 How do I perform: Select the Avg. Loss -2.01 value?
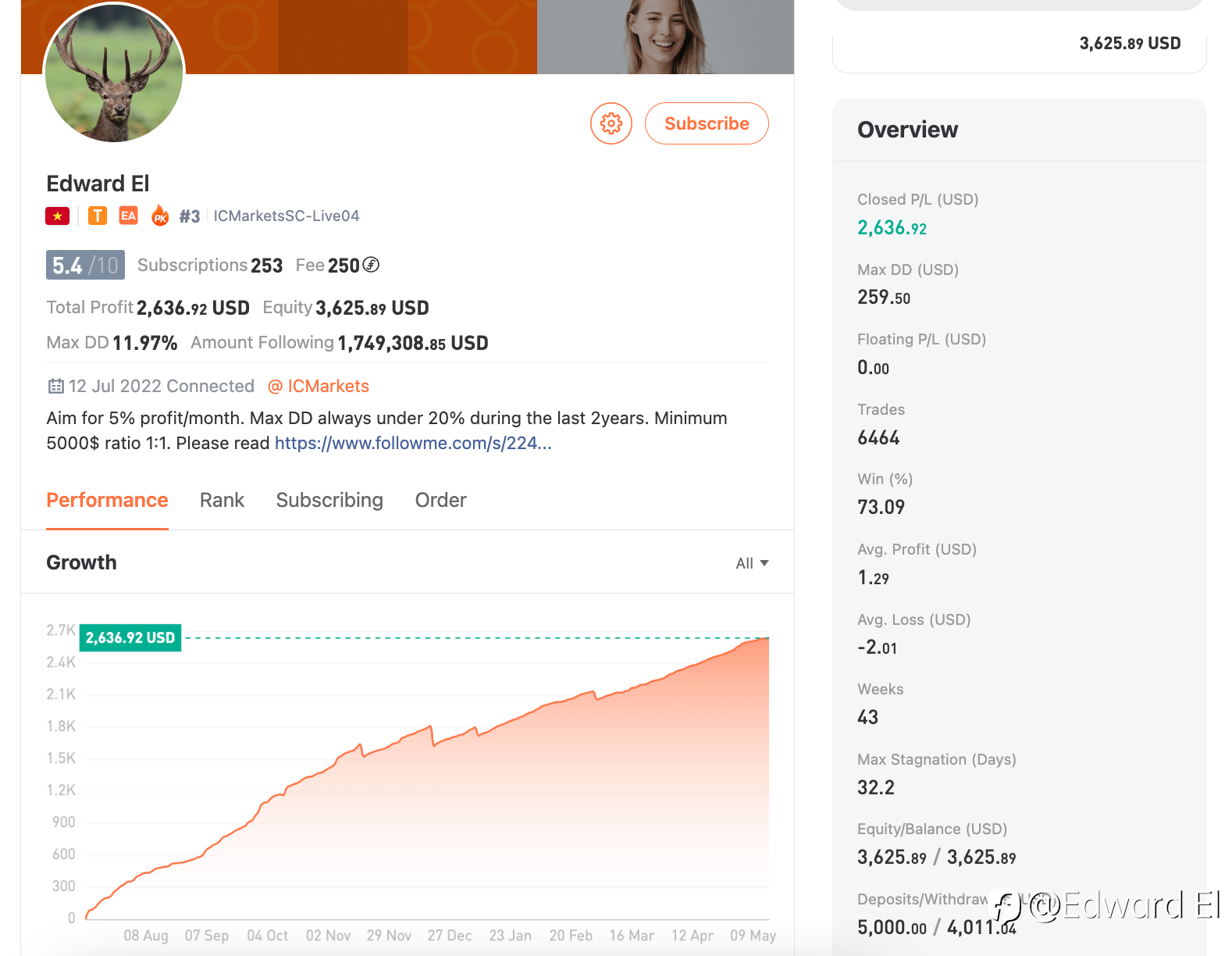click(x=878, y=647)
